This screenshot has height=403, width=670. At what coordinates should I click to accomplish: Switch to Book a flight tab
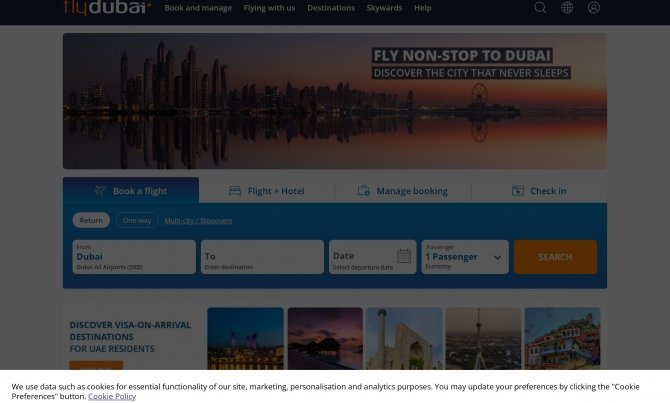point(131,190)
